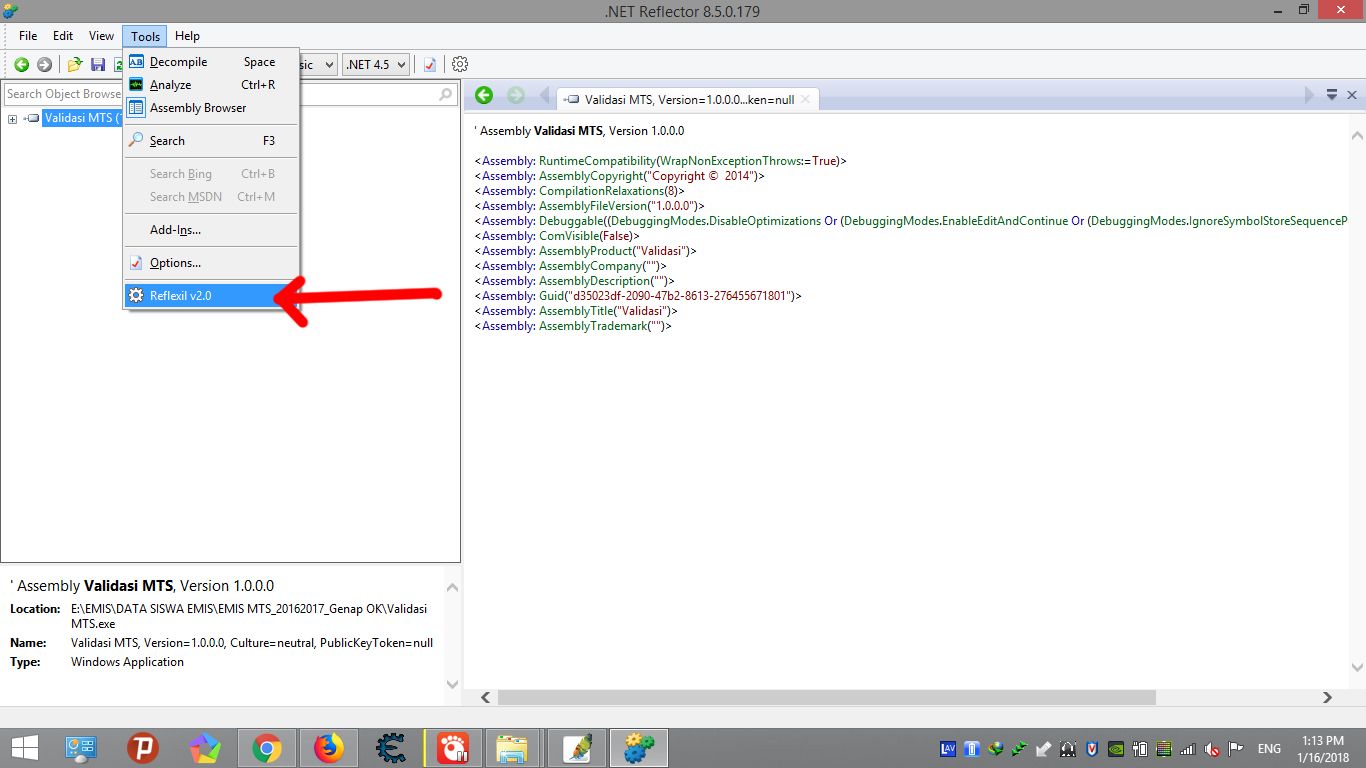Select the Validasi MTS assembly in tree
Image resolution: width=1366 pixels, height=768 pixels.
(x=83, y=118)
